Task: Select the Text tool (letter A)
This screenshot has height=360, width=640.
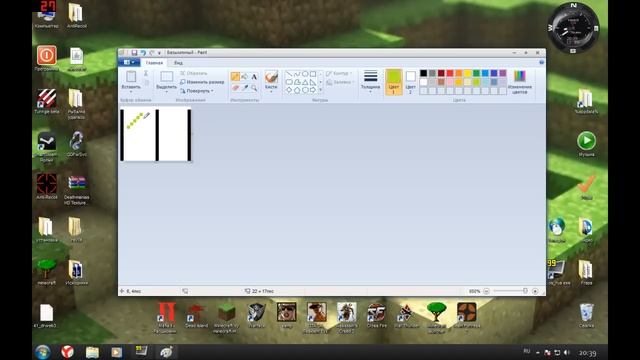Action: (x=254, y=77)
